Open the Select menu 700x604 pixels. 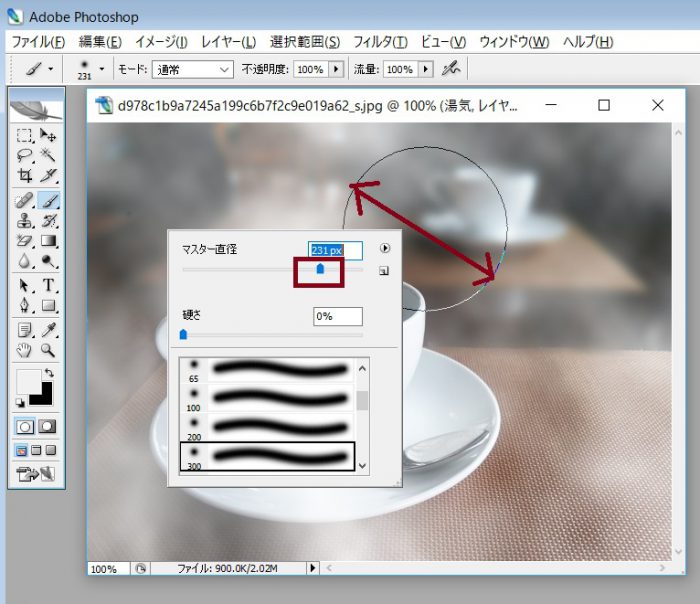click(305, 42)
